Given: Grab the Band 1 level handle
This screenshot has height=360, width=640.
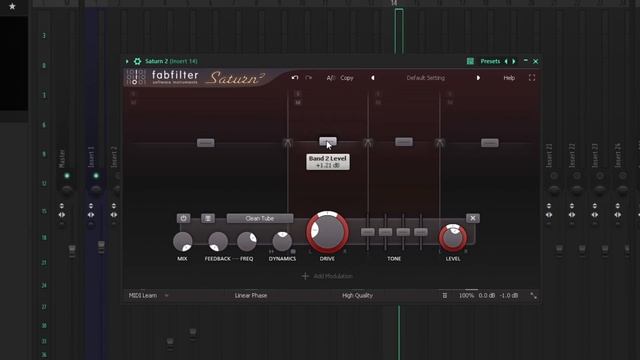Looking at the screenshot, I should coord(206,143).
